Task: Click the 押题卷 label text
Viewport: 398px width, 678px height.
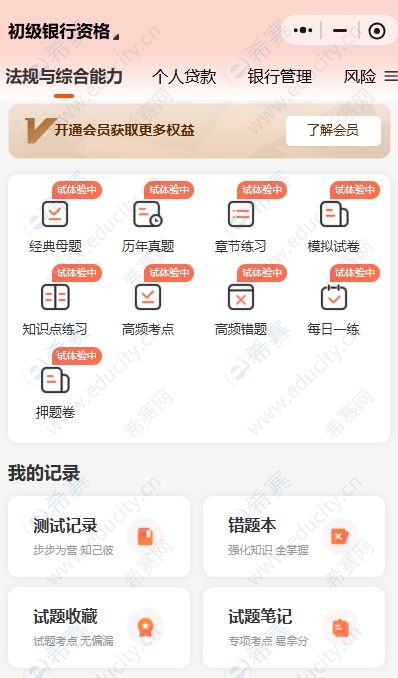Action: point(55,413)
